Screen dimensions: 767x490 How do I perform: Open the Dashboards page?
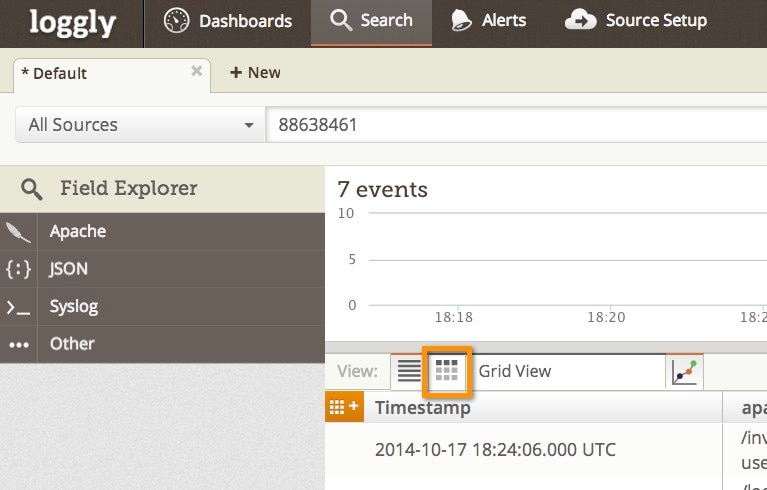[x=228, y=21]
